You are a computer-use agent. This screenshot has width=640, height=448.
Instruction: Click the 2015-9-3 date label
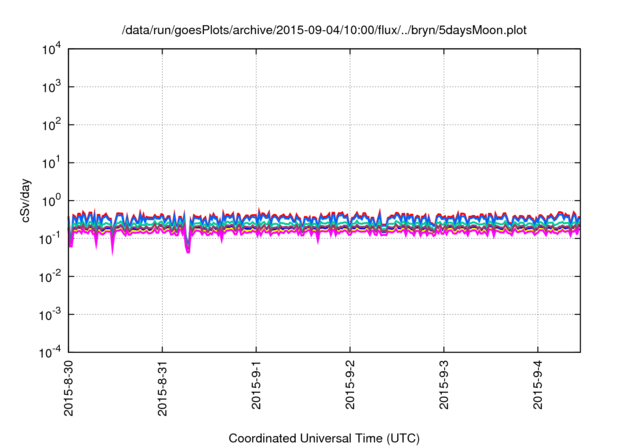[x=444, y=384]
